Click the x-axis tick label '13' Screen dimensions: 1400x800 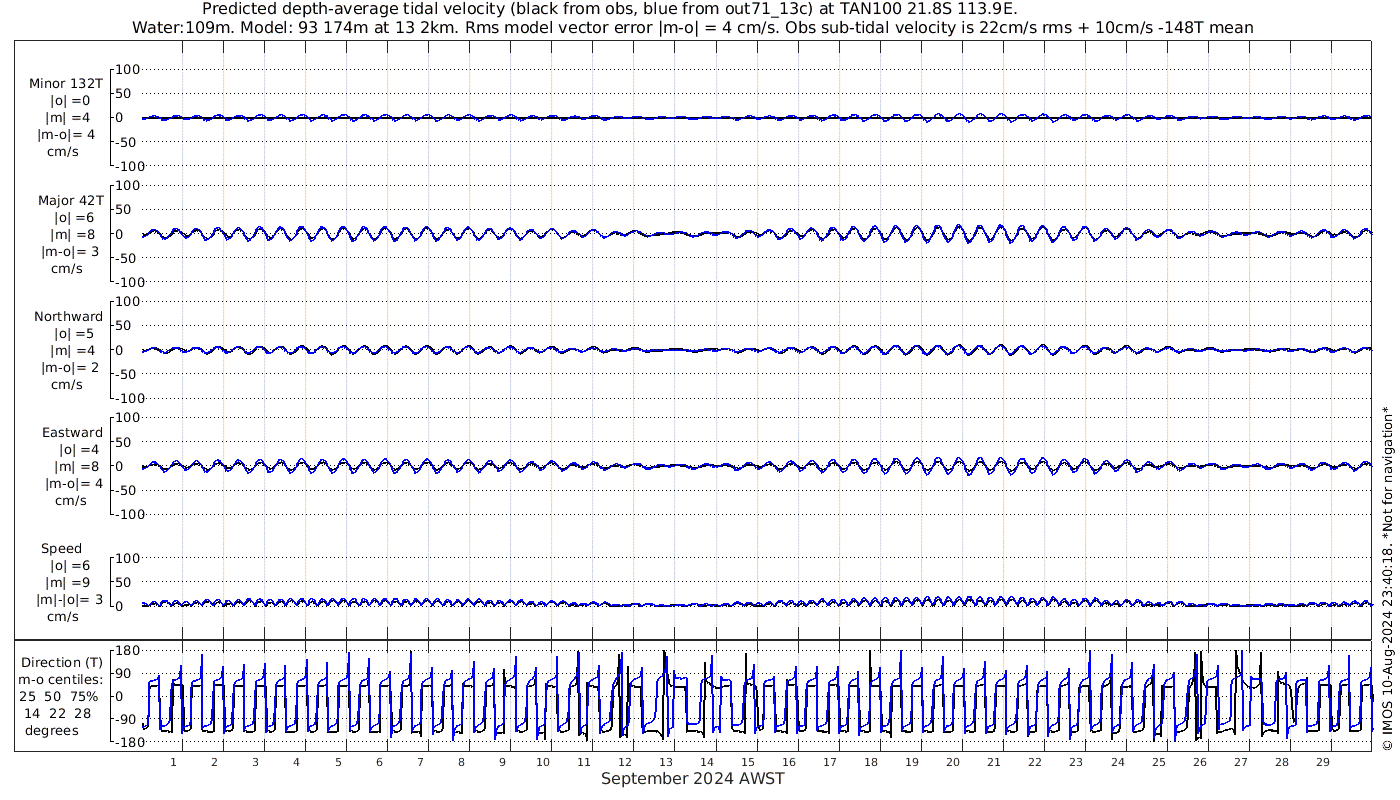666,762
